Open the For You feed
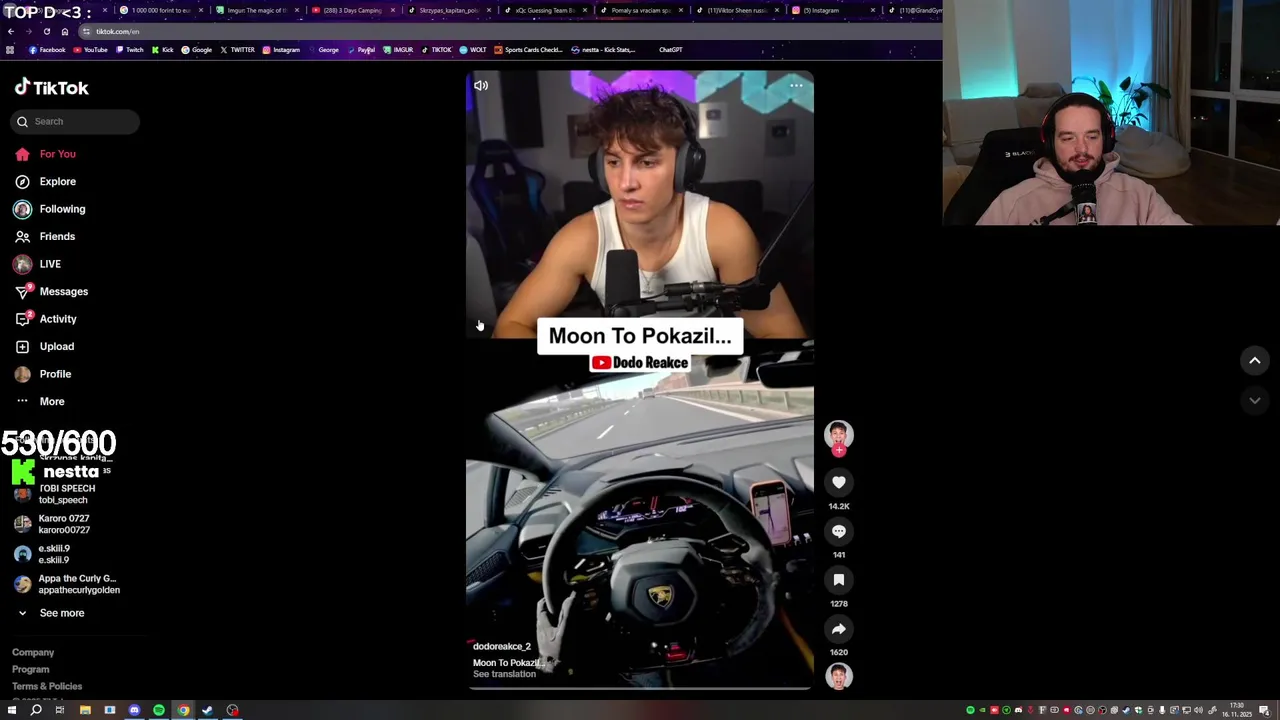The width and height of the screenshot is (1280, 720). click(x=57, y=154)
